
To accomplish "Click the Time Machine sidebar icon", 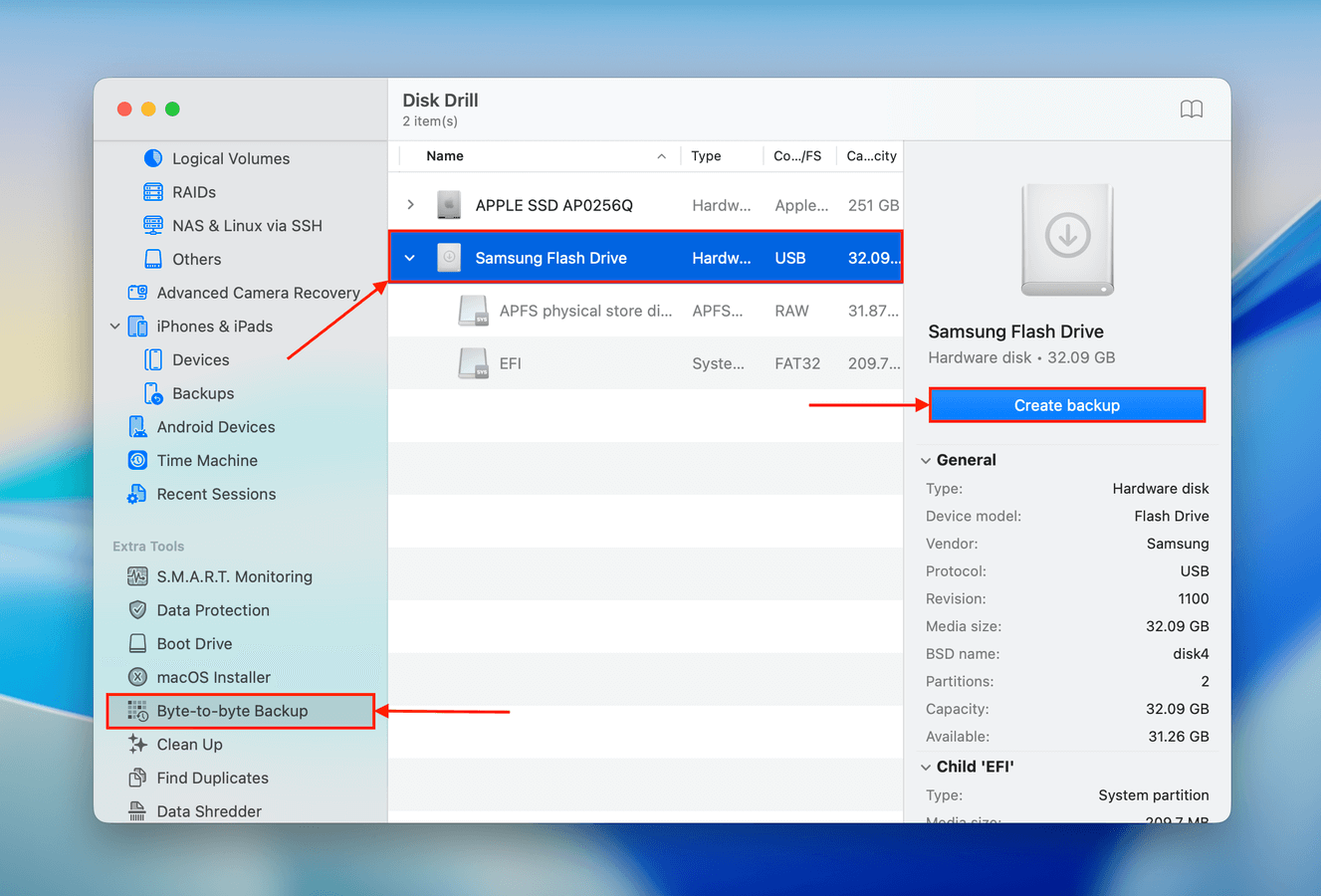I will click(x=137, y=460).
